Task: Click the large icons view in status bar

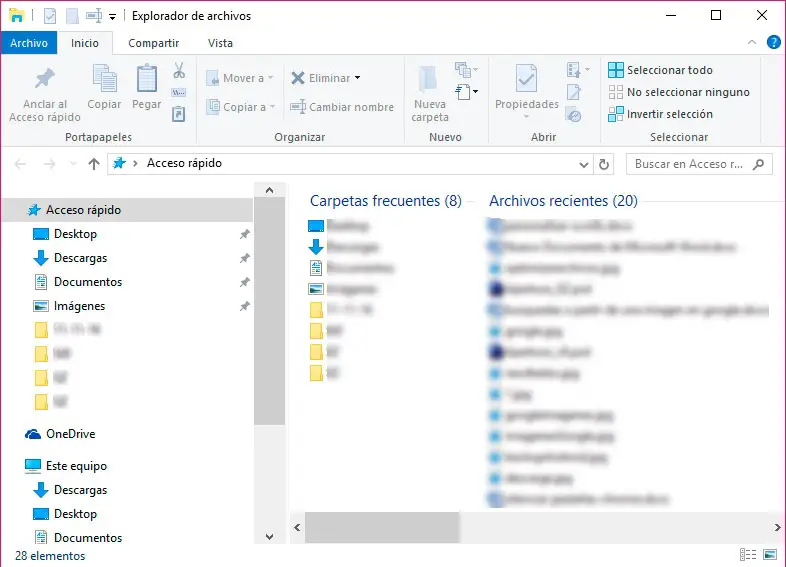Action: (770, 554)
